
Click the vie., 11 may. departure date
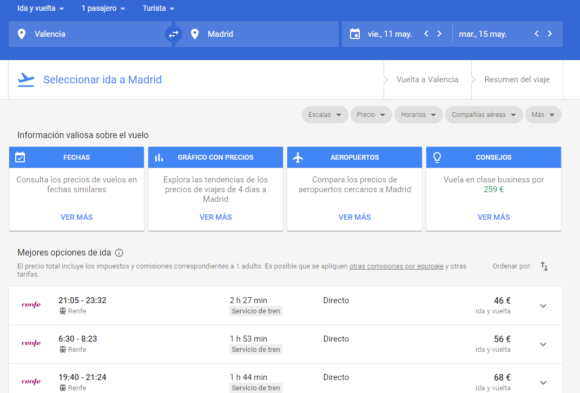[390, 34]
